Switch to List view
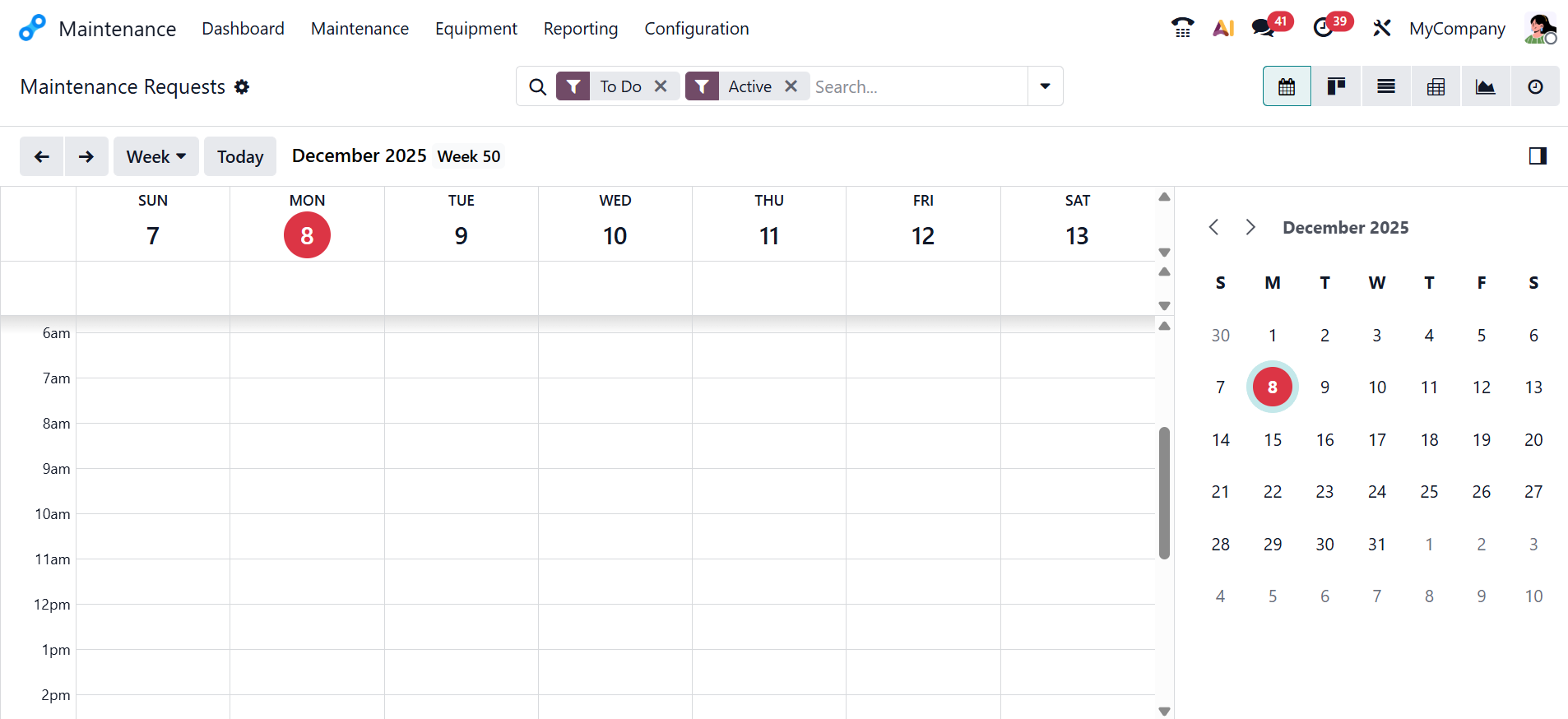This screenshot has width=1568, height=719. coord(1386,86)
